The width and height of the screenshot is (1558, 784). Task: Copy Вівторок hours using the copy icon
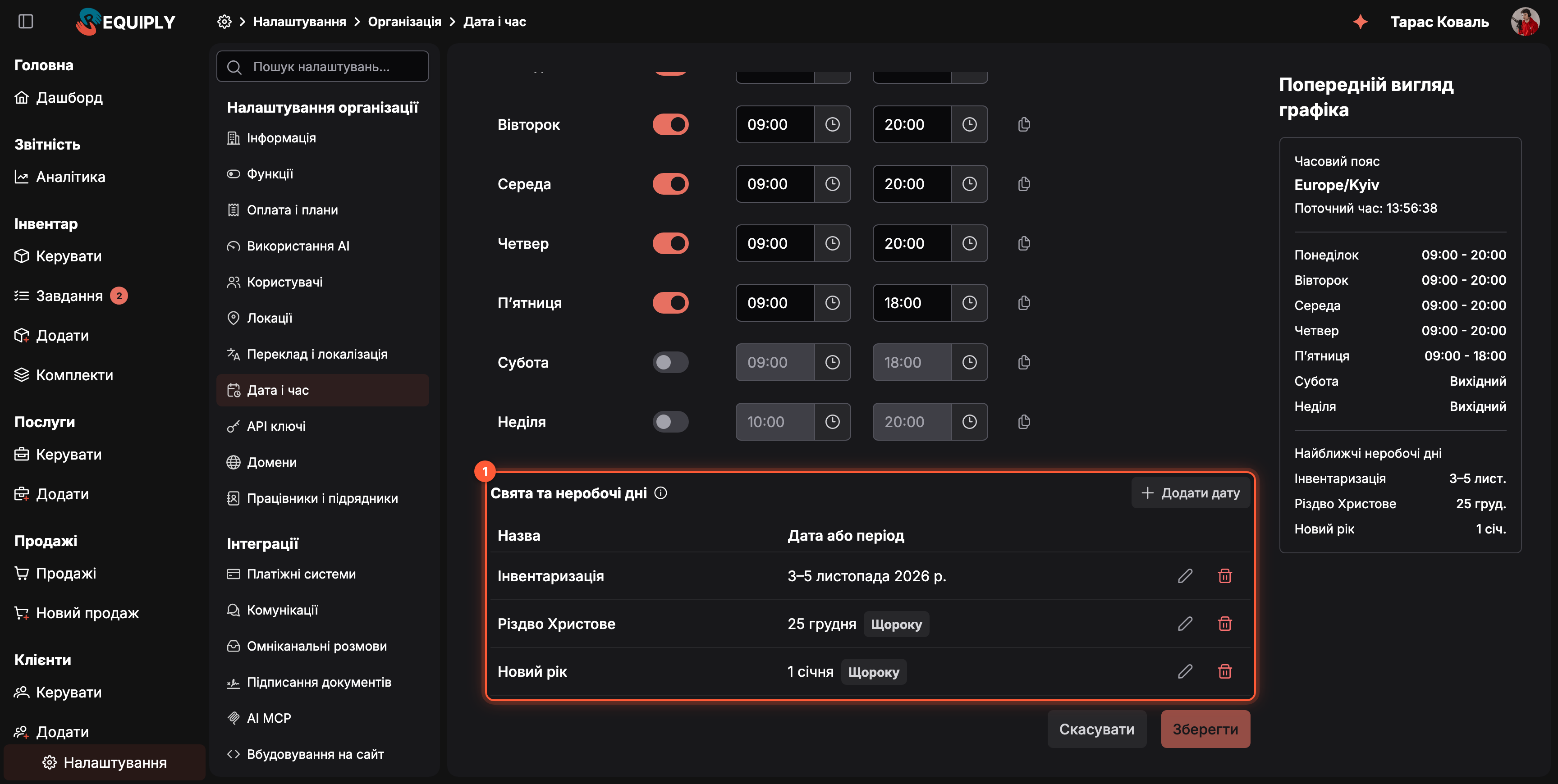pyautogui.click(x=1024, y=124)
